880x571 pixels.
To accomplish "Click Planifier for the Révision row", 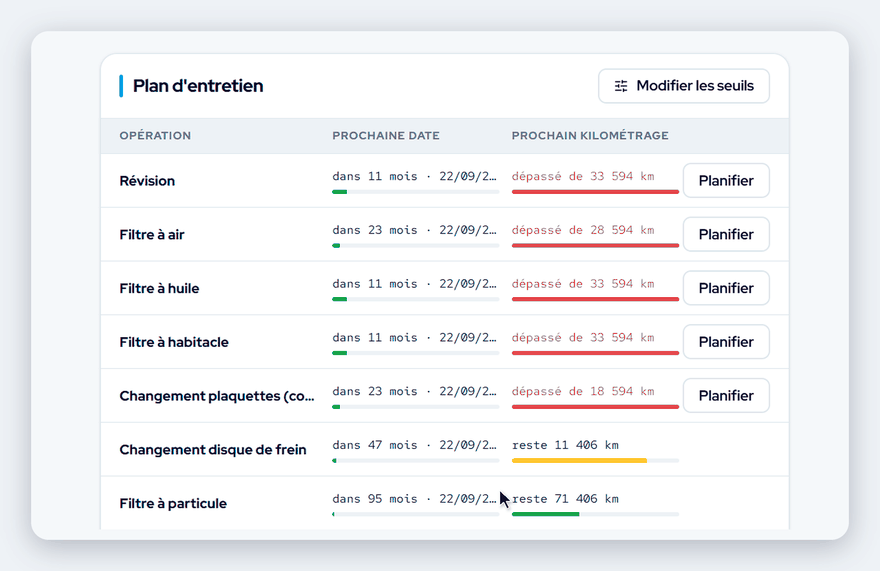I will point(726,181).
